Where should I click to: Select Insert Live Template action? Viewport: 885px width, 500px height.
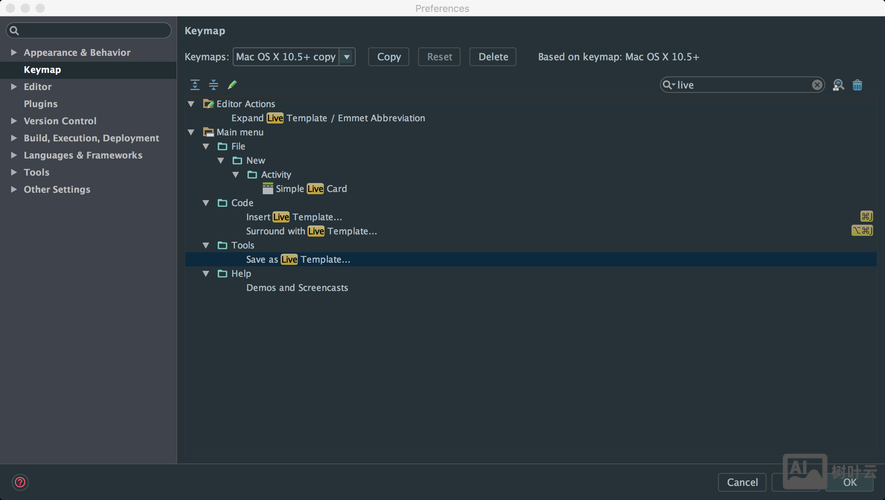tap(294, 217)
